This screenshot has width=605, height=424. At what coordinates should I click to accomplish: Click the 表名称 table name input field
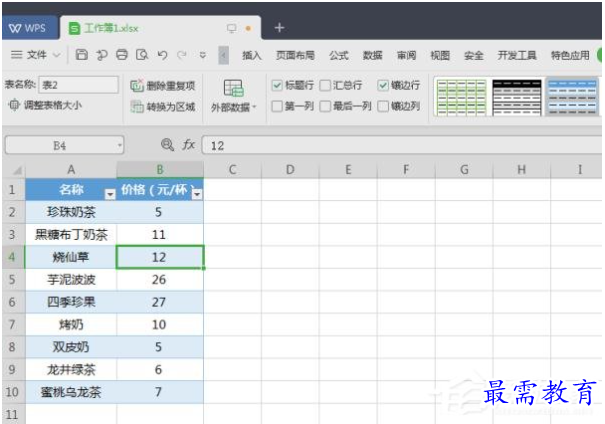pos(78,84)
